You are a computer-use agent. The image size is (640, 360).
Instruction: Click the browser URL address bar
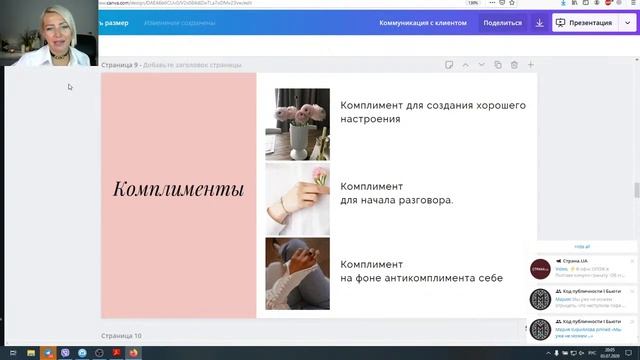[282, 3]
